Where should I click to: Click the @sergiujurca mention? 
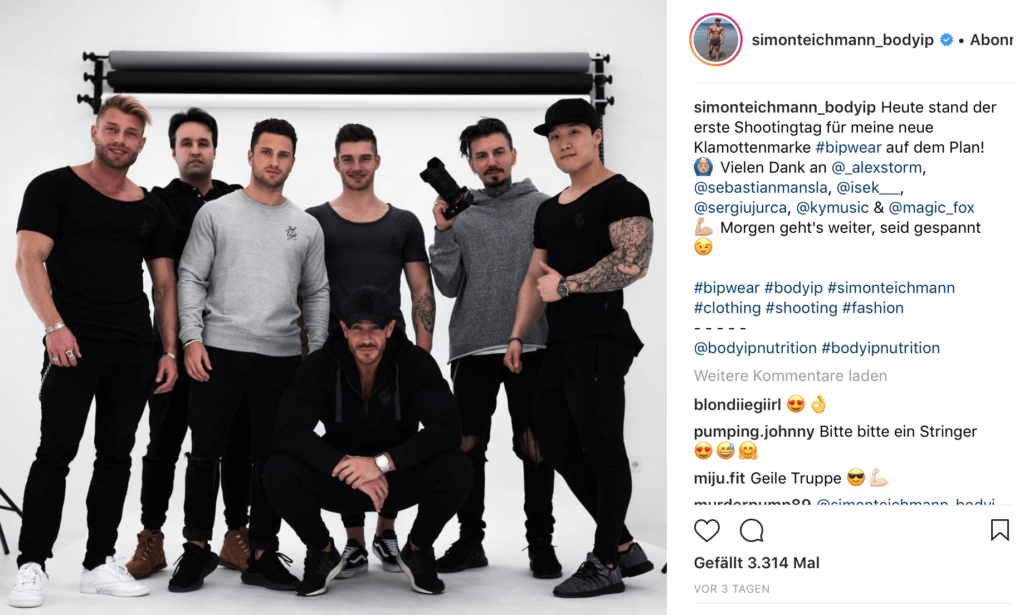coord(740,208)
